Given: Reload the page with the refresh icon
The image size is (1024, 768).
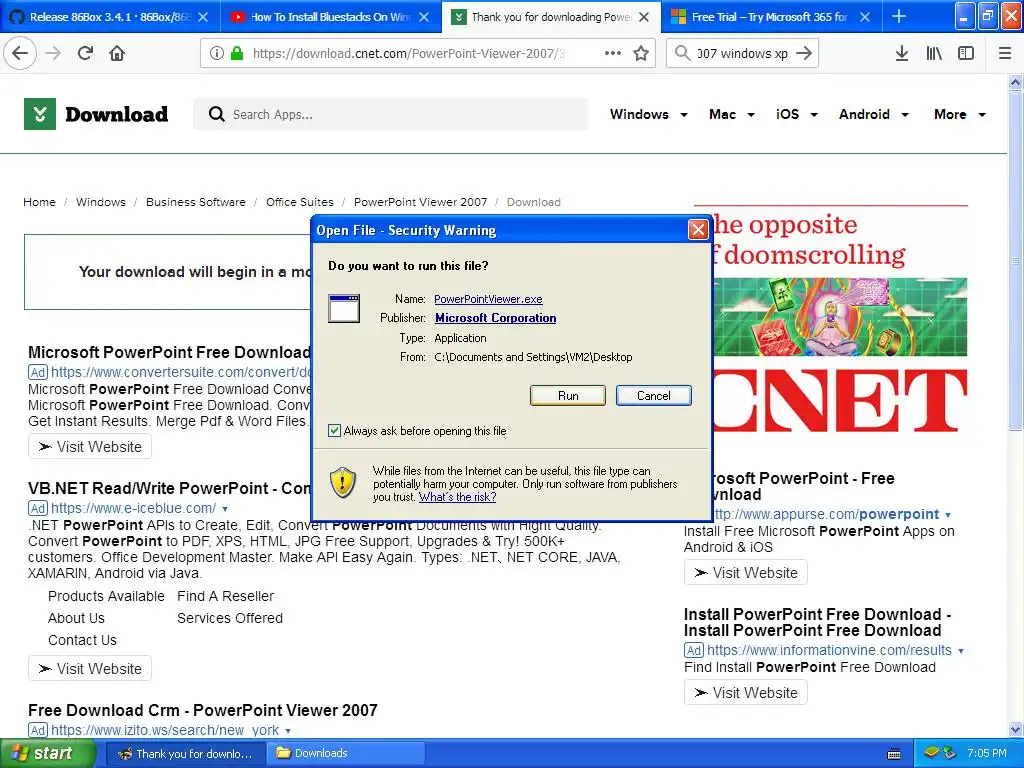Looking at the screenshot, I should coord(86,53).
